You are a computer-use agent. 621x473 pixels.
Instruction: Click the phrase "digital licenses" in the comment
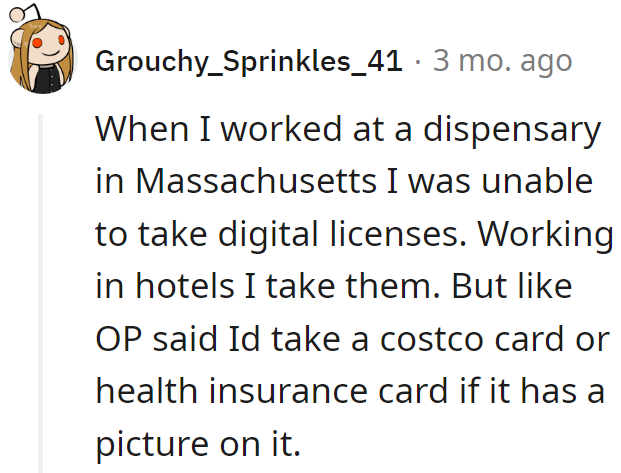(342, 234)
